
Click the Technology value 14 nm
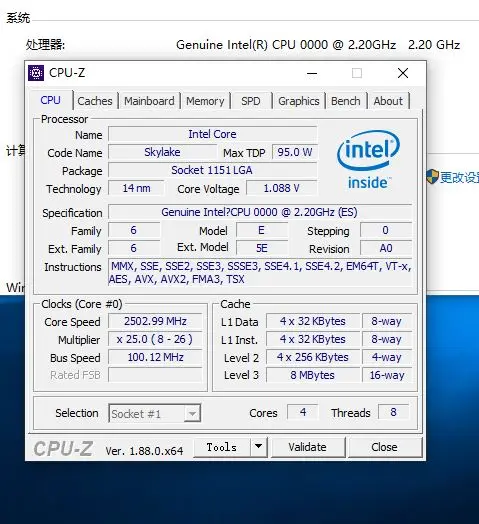coord(136,188)
